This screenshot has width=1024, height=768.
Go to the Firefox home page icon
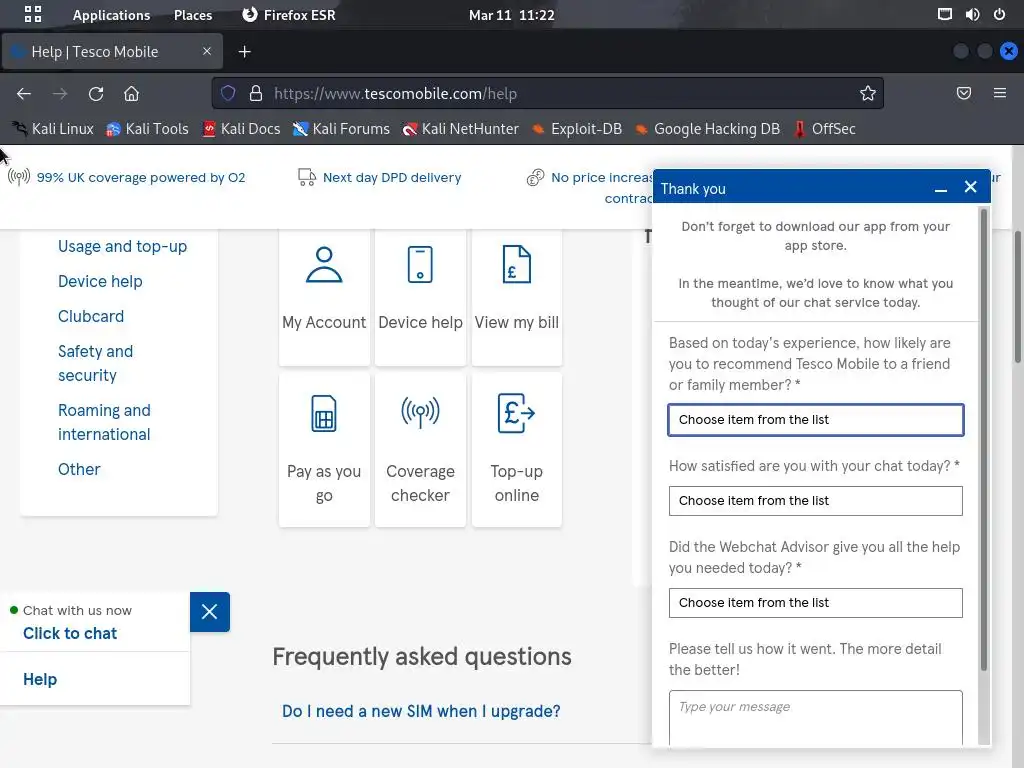click(x=131, y=93)
